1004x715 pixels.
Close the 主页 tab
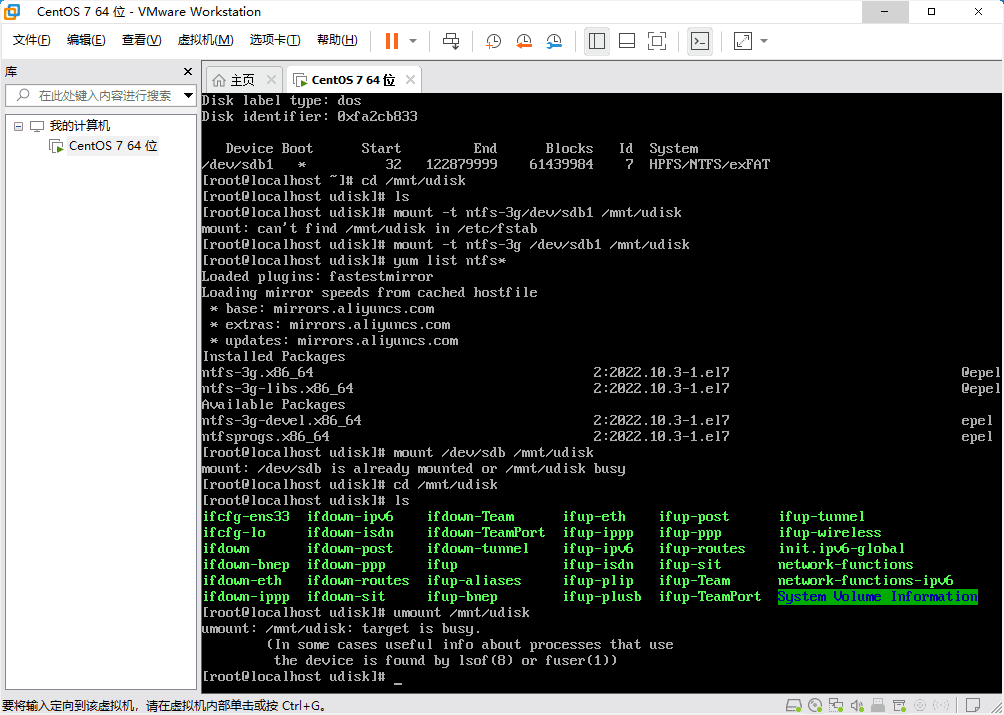(271, 79)
